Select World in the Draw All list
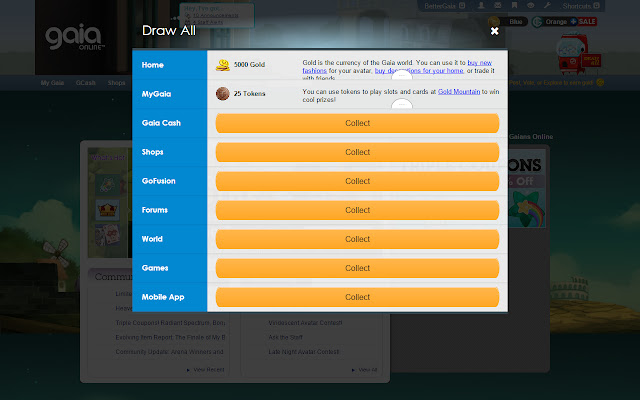 (170, 239)
